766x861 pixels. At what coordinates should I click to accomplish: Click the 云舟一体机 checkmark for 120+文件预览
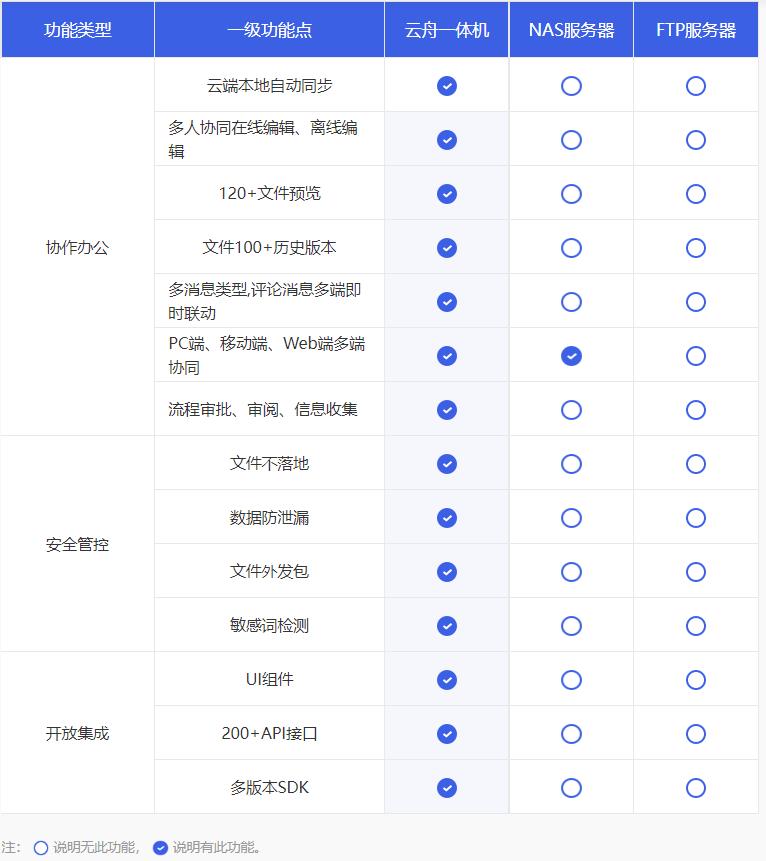[447, 194]
